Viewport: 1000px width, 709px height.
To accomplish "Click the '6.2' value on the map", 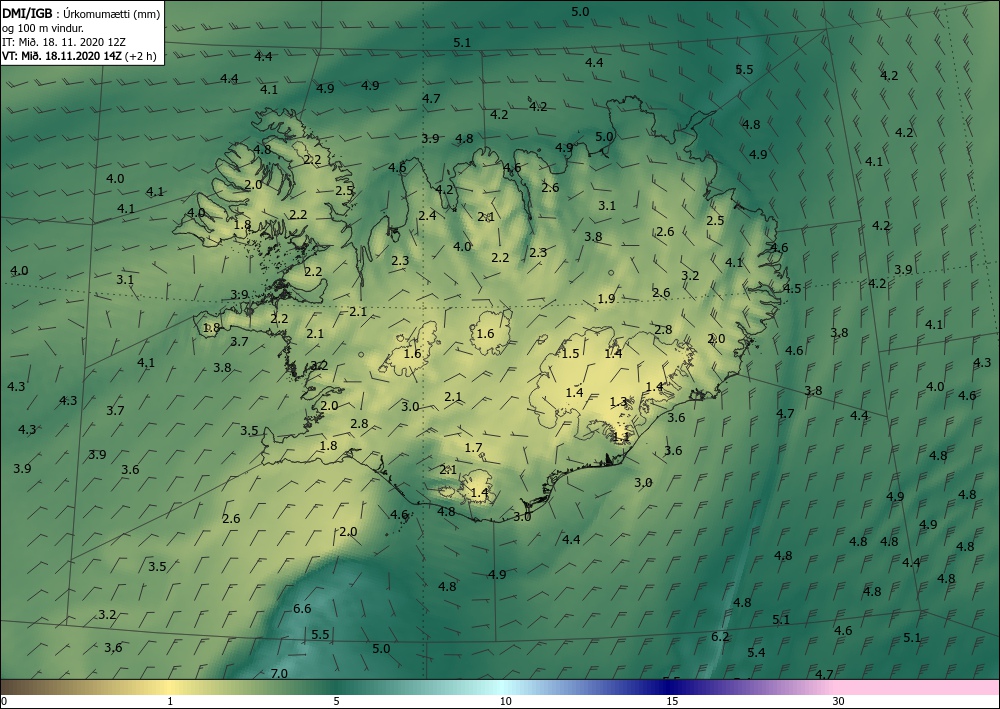I will [x=720, y=636].
